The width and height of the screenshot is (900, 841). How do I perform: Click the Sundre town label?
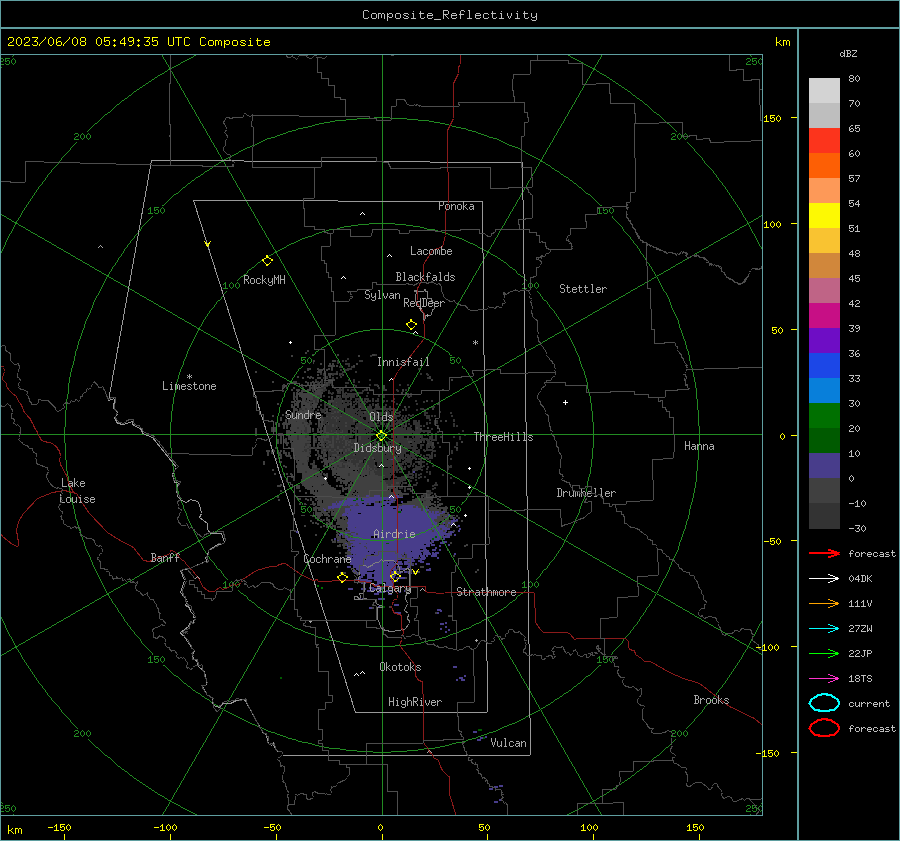click(x=303, y=414)
